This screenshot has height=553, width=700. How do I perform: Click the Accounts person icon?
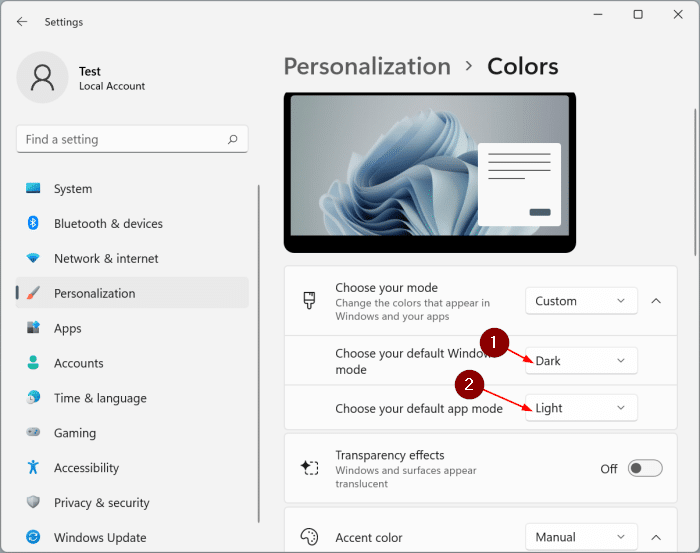point(33,362)
